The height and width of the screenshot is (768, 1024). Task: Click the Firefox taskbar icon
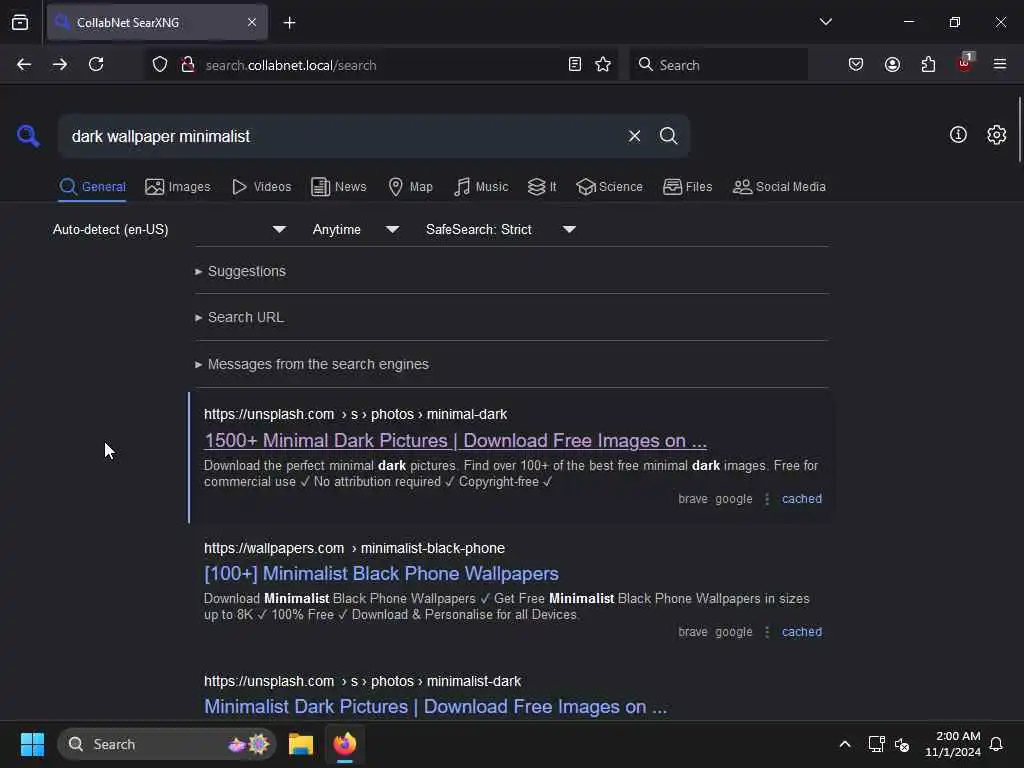pyautogui.click(x=345, y=744)
